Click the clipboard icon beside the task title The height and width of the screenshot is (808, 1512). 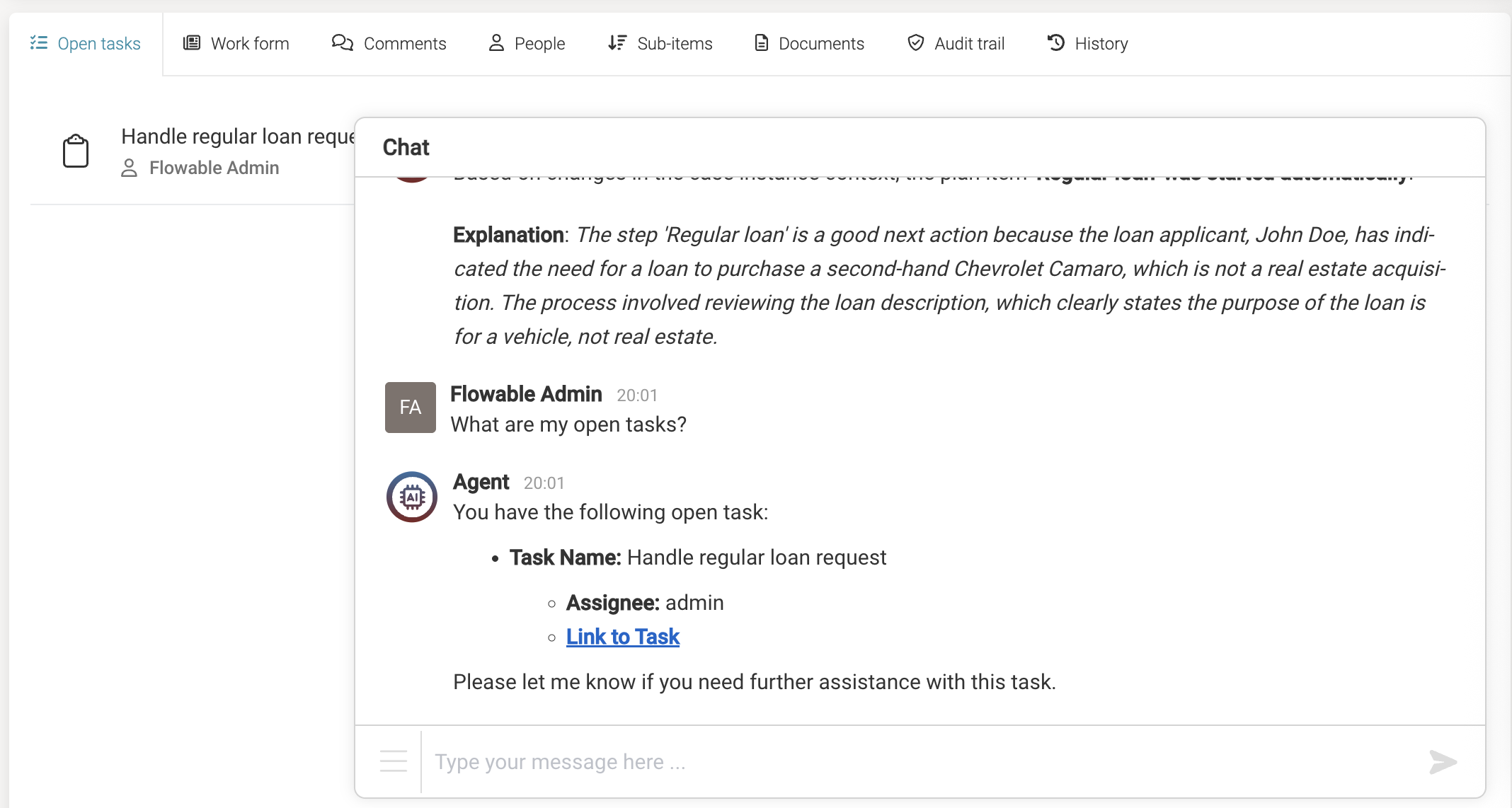coord(76,150)
